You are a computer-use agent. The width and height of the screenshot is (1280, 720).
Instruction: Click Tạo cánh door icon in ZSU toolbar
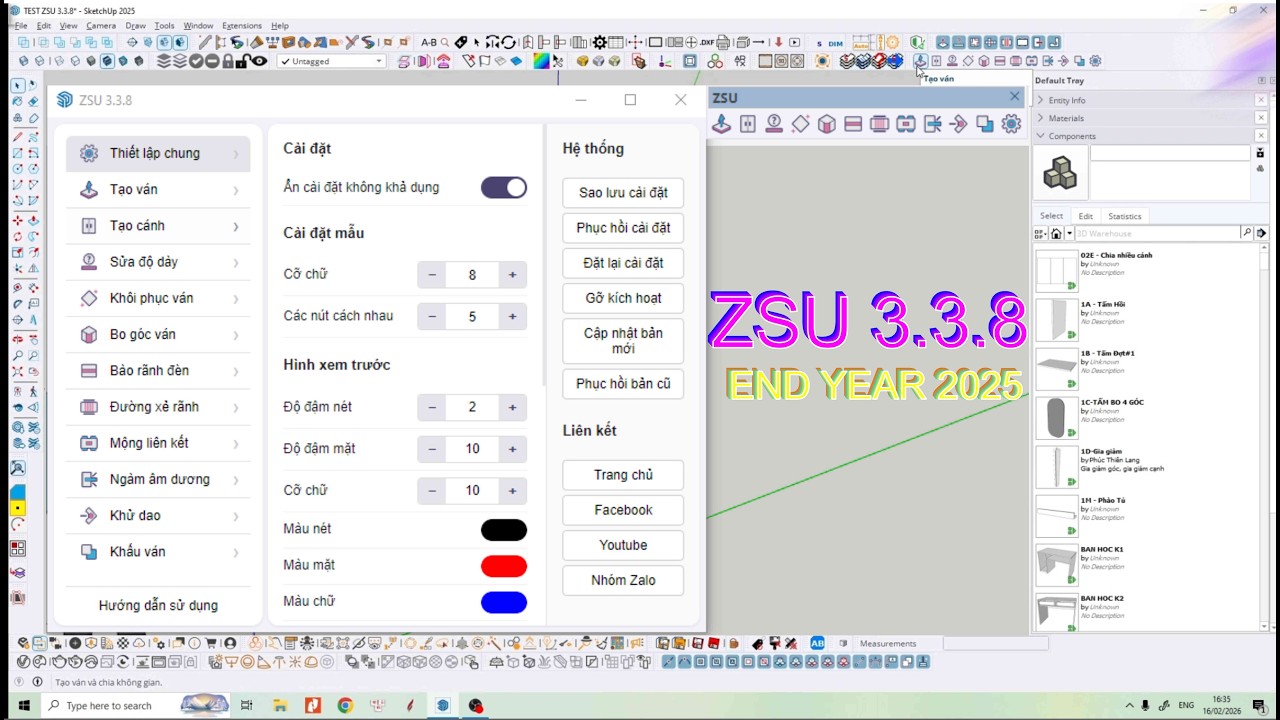click(x=748, y=124)
